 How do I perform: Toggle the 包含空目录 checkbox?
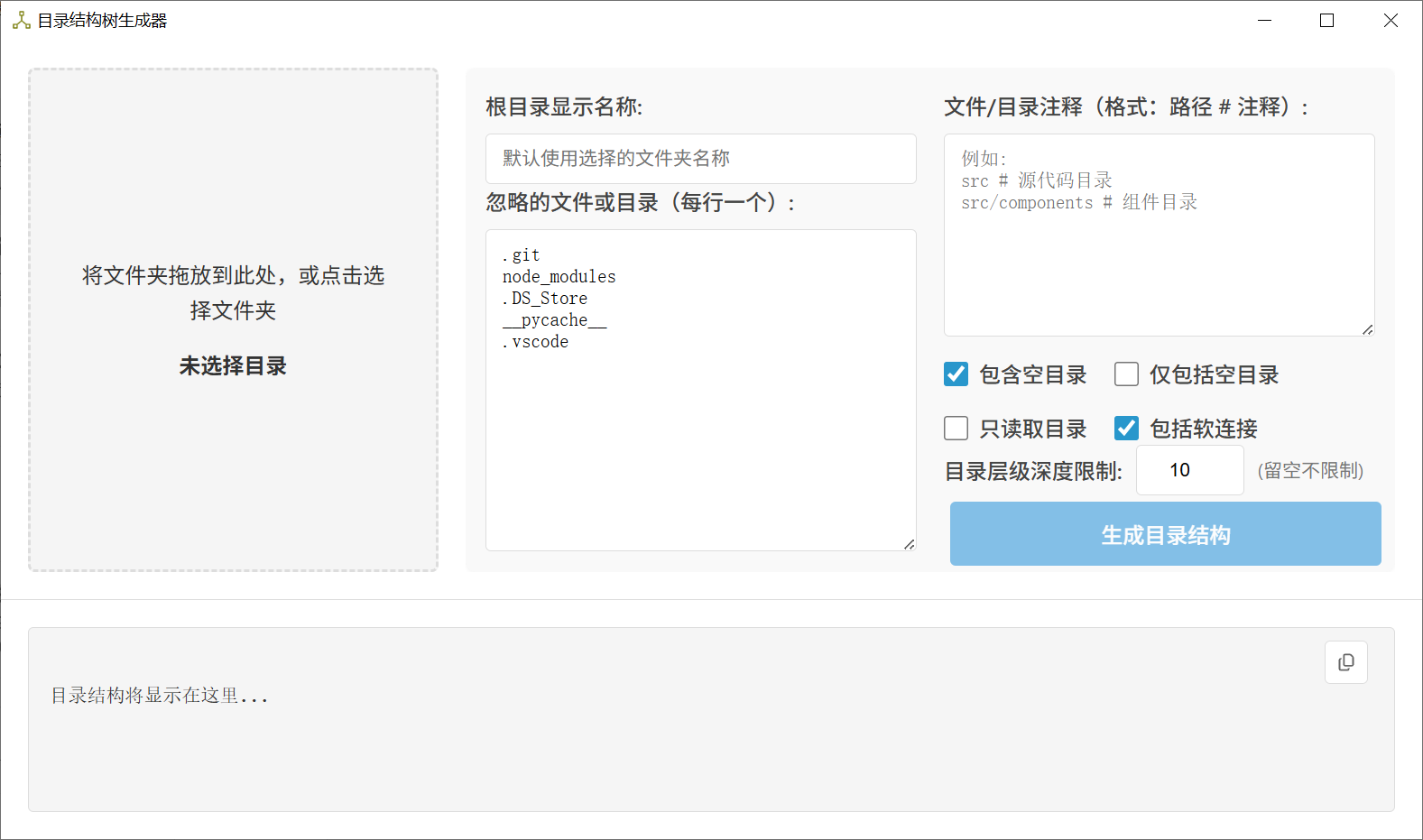tap(956, 374)
